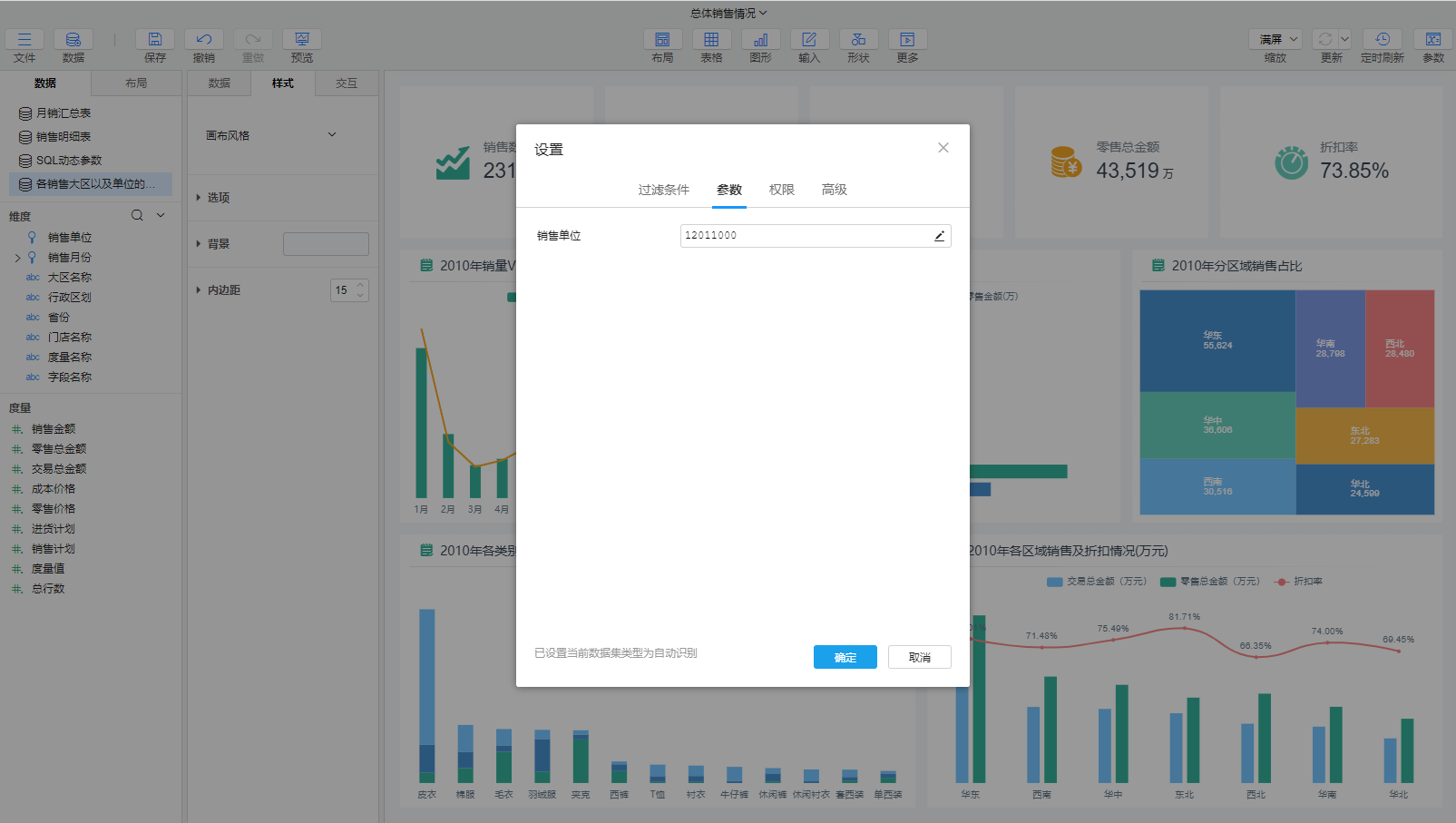This screenshot has width=1456, height=823.
Task: Click the sales unit parameter input field
Action: click(803, 236)
